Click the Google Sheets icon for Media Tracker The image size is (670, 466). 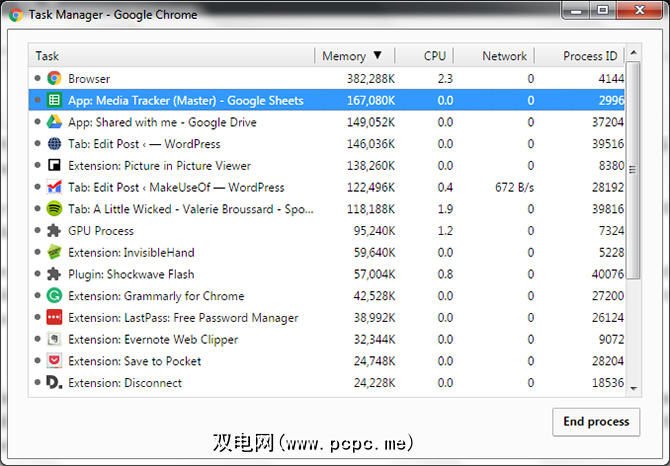pyautogui.click(x=54, y=100)
